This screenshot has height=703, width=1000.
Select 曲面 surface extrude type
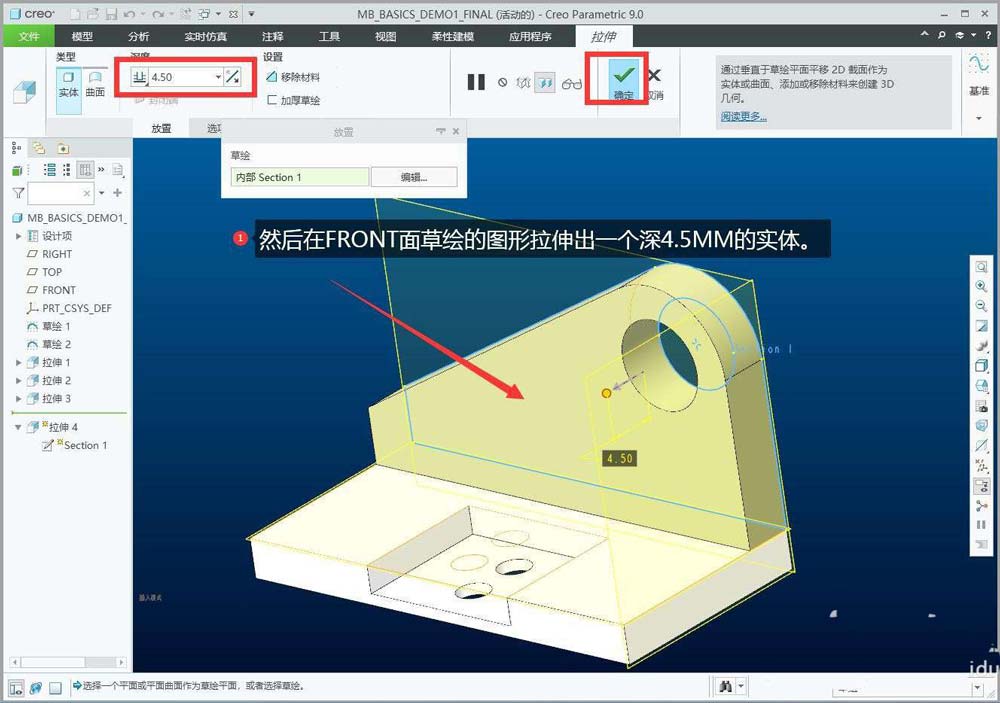(x=95, y=84)
